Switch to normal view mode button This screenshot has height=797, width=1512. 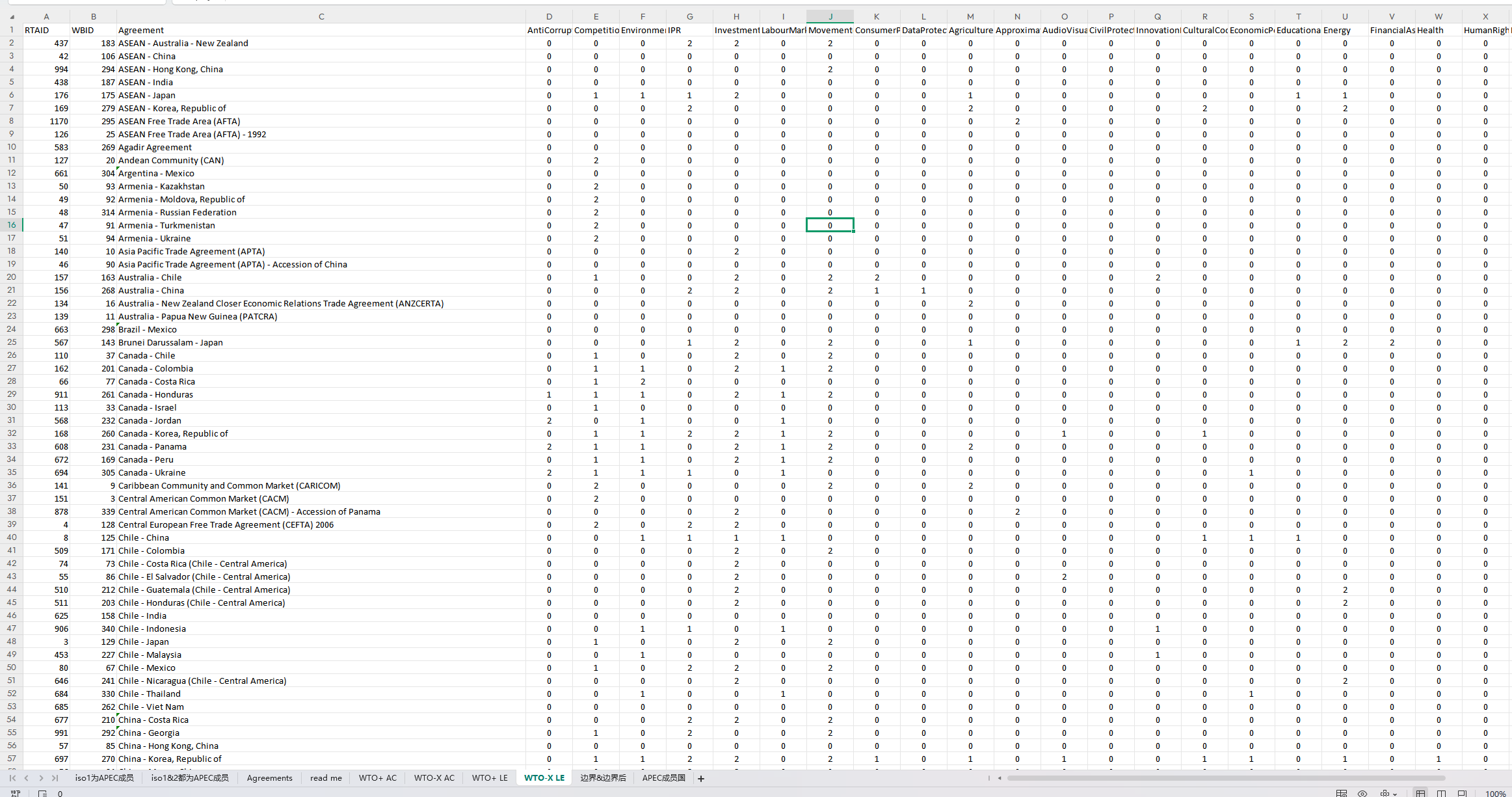1420,793
